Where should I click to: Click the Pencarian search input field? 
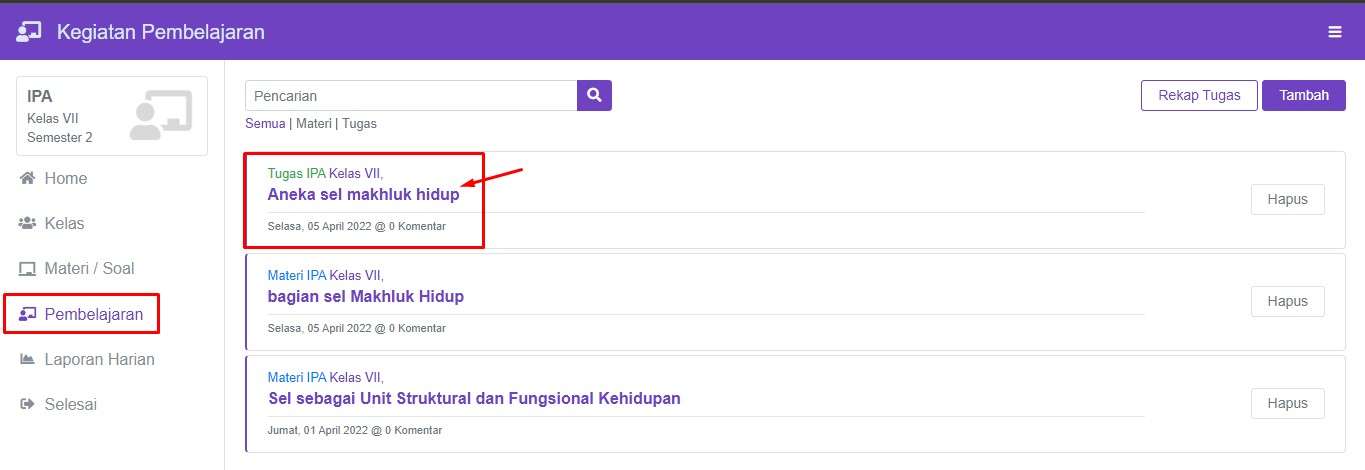click(x=410, y=96)
